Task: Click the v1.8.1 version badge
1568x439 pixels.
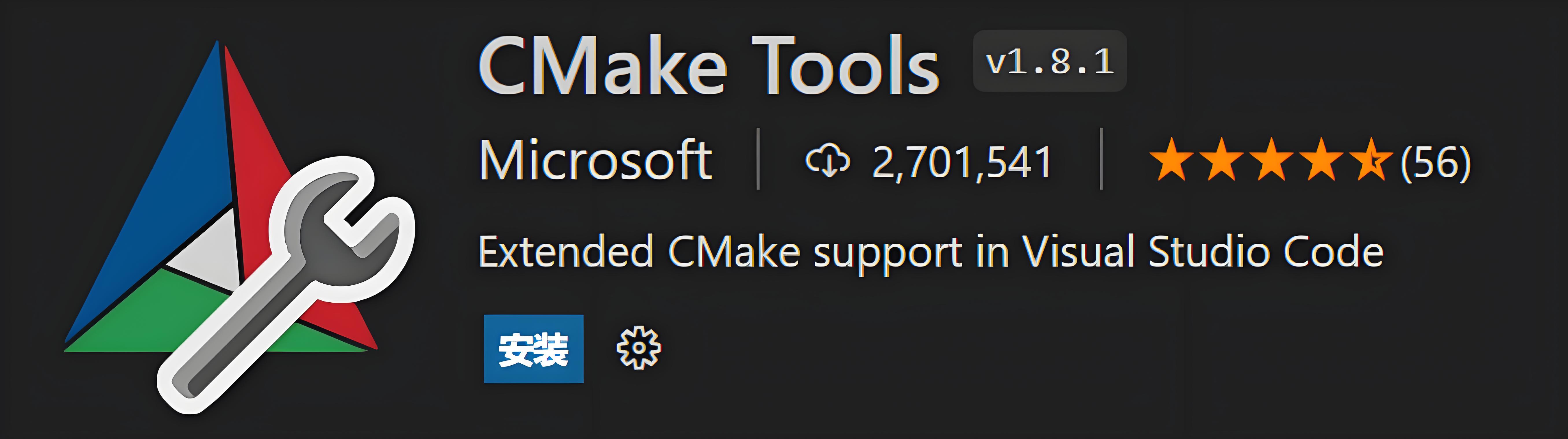Action: [x=1049, y=62]
